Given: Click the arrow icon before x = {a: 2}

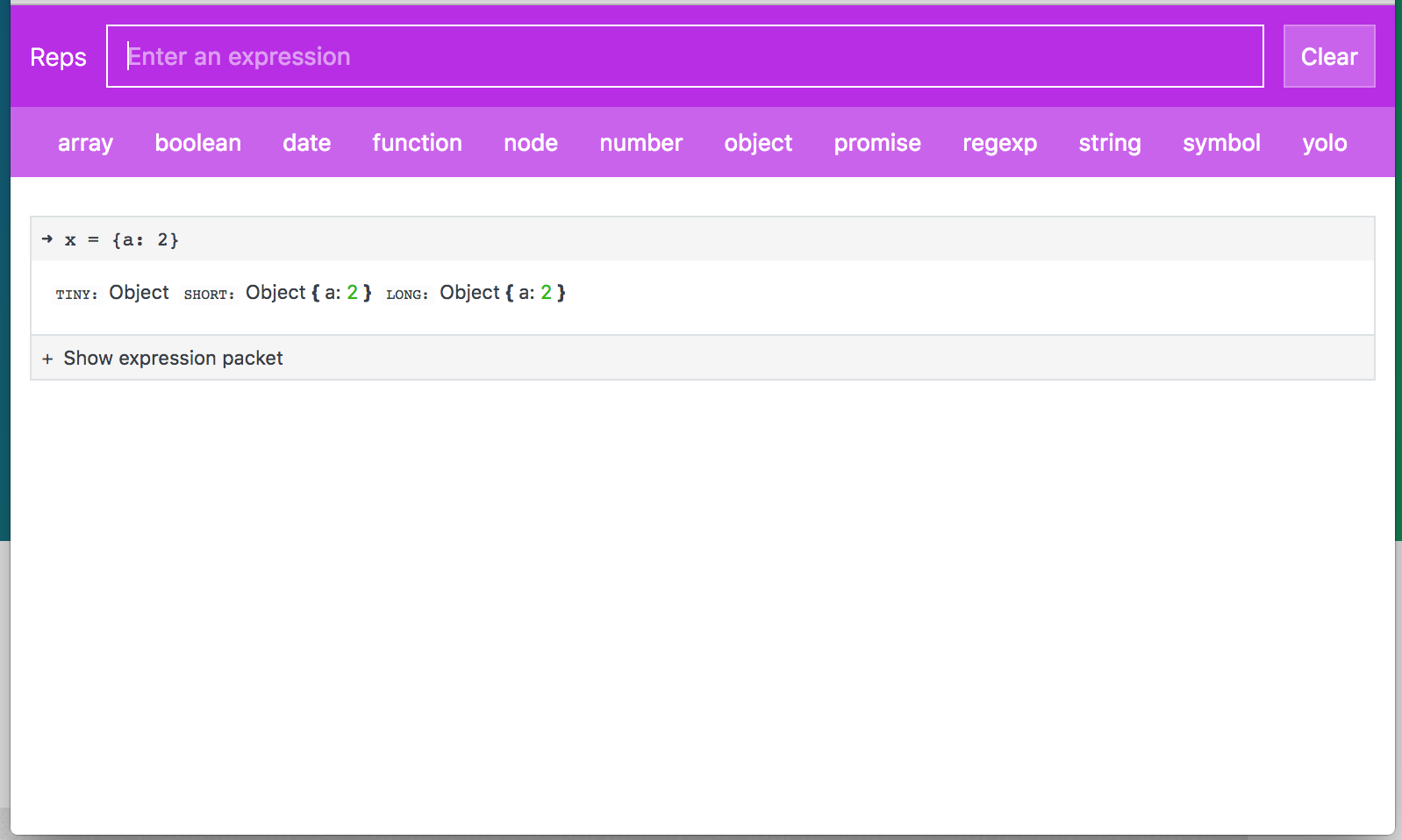Looking at the screenshot, I should coord(47,238).
